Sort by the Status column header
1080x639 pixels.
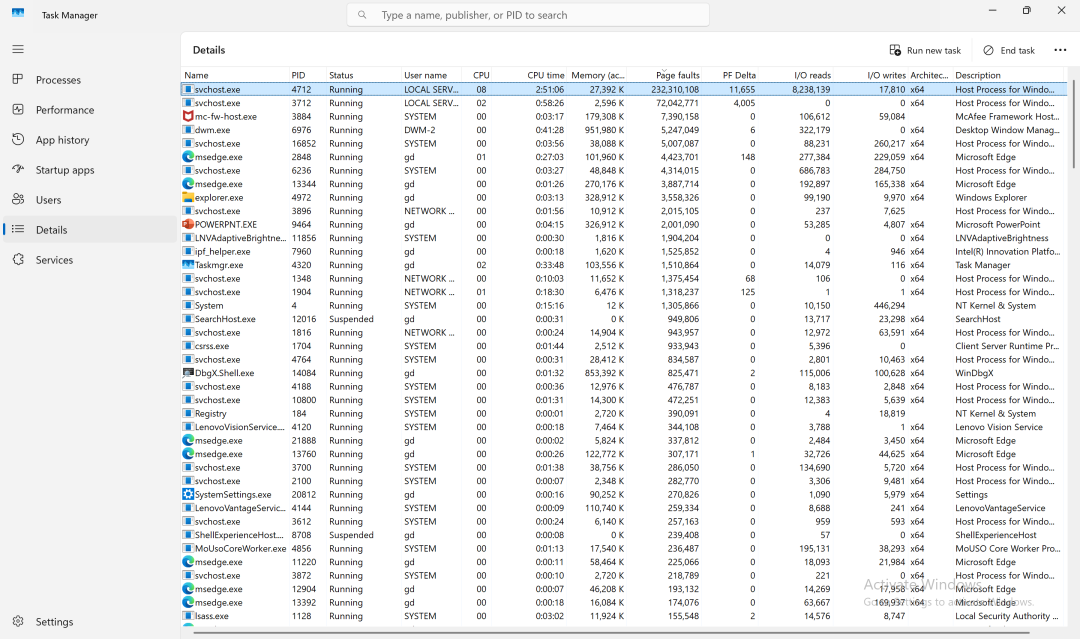(x=364, y=75)
